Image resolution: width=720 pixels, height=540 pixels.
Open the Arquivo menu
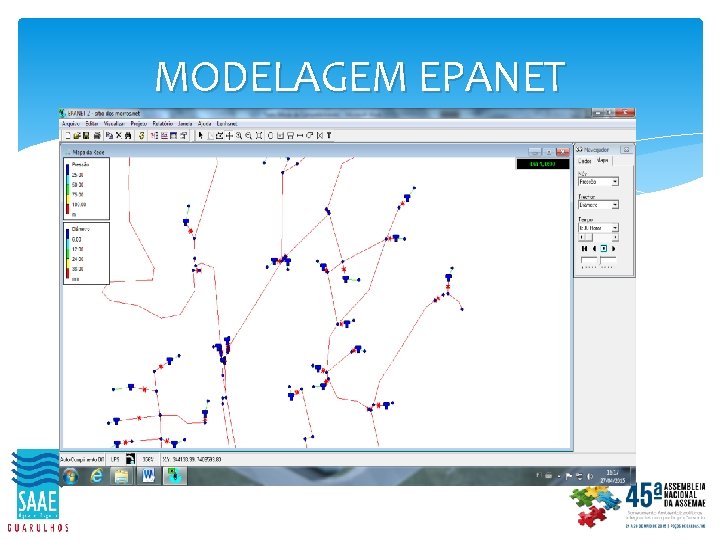coord(71,124)
